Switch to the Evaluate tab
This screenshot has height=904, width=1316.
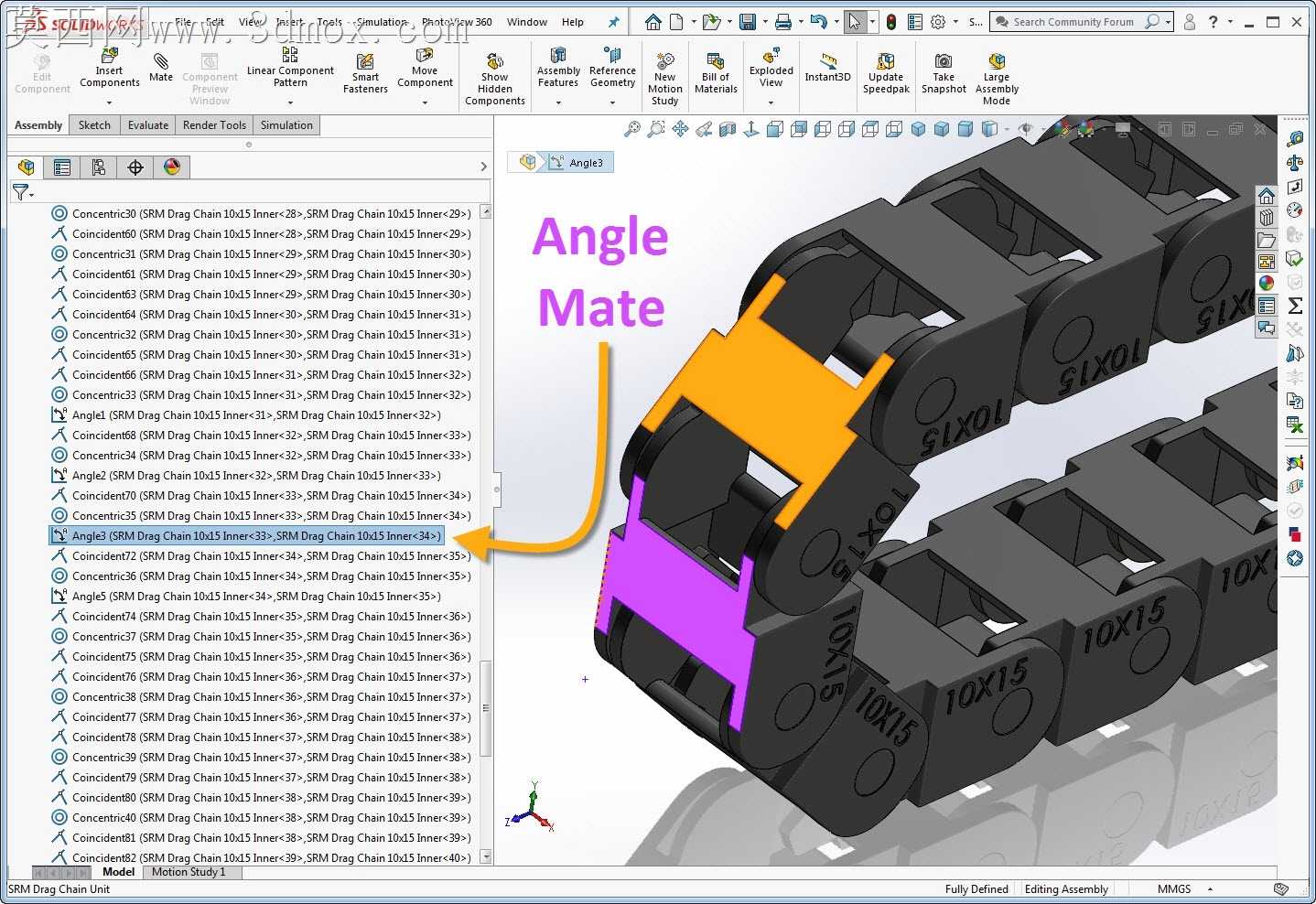pos(148,125)
